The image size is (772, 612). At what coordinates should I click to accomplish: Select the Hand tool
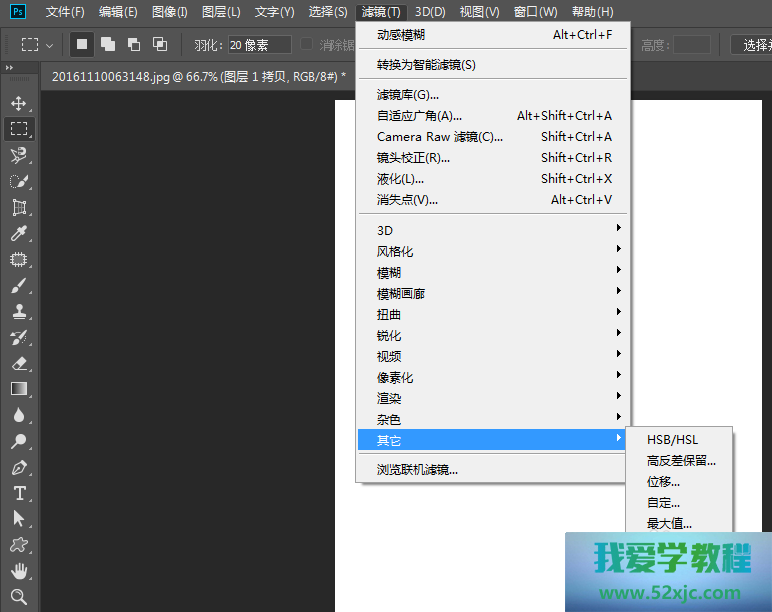pyautogui.click(x=18, y=571)
